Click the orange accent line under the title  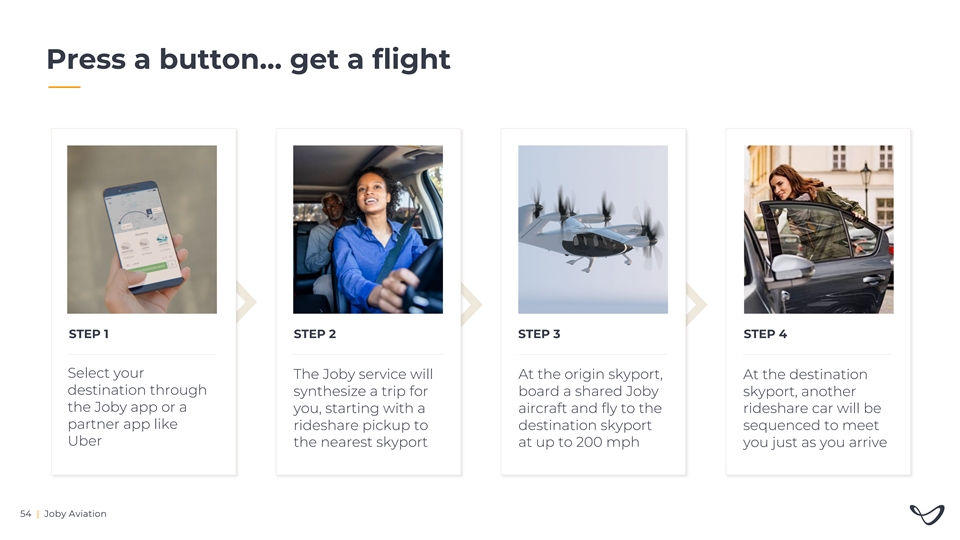(x=64, y=87)
